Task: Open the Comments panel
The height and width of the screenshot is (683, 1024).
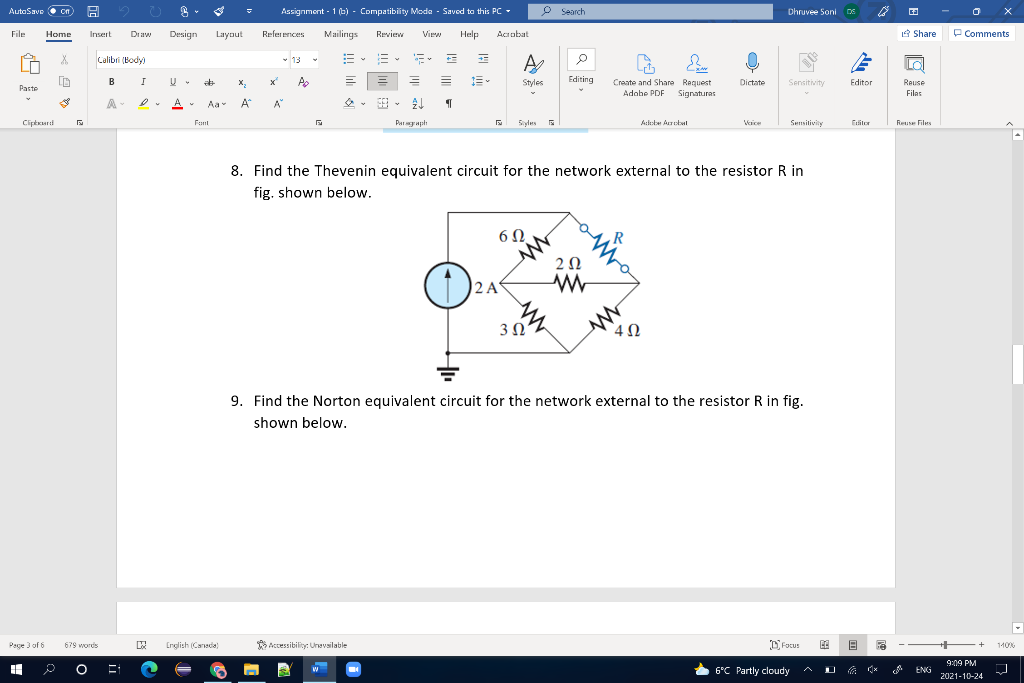Action: click(979, 33)
